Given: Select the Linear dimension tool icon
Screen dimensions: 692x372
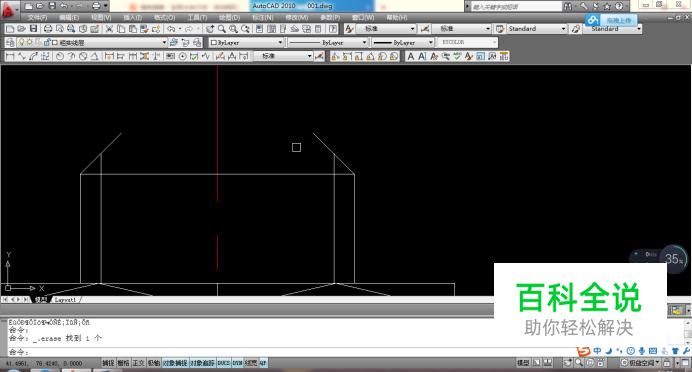Looking at the screenshot, I should (10, 56).
